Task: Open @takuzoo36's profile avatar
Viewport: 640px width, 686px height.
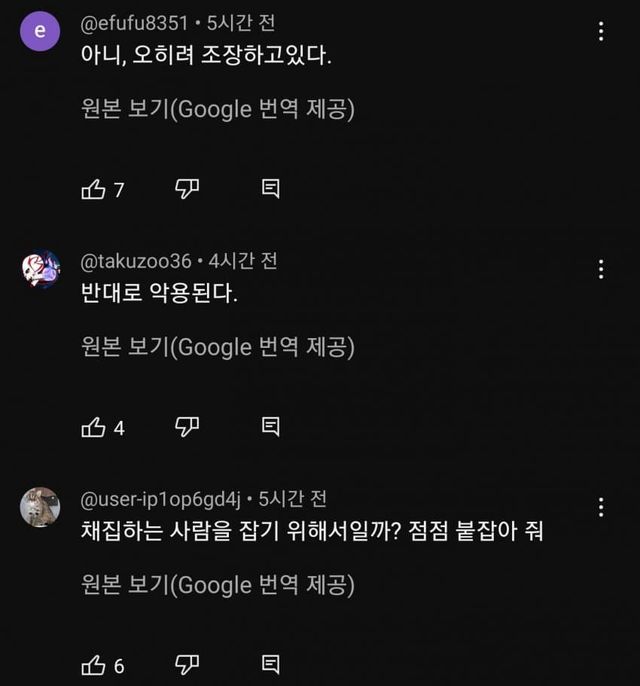Action: point(40,269)
